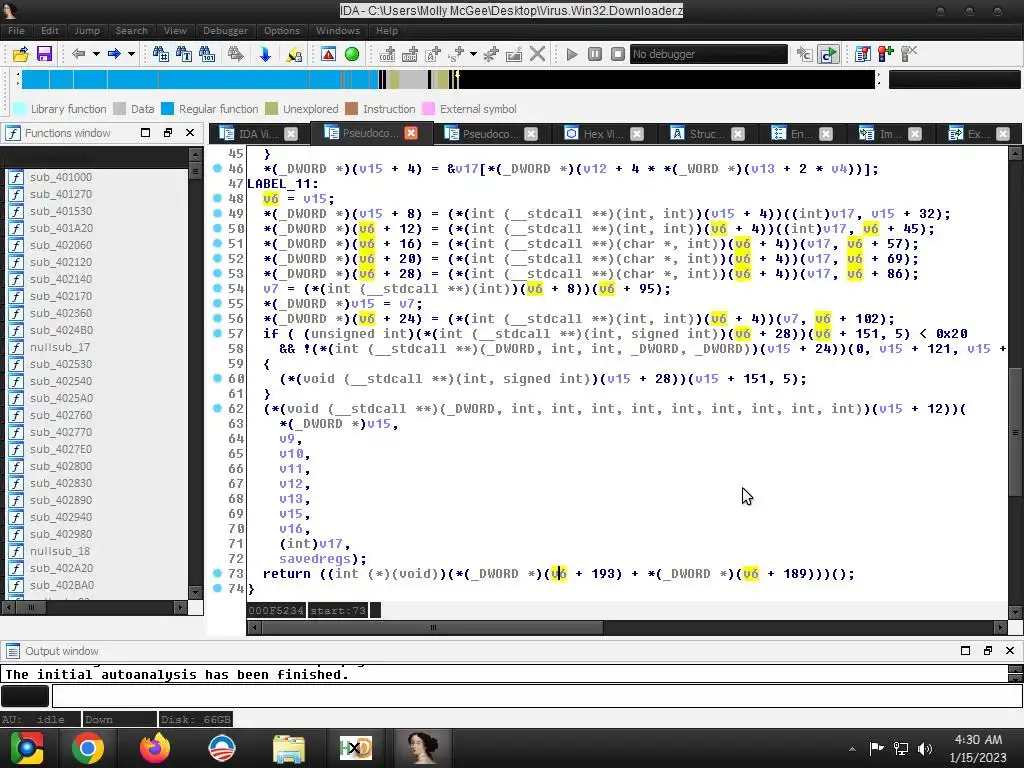The image size is (1024, 768).
Task: Toggle breakpoint dot on line 57
Action: point(217,333)
